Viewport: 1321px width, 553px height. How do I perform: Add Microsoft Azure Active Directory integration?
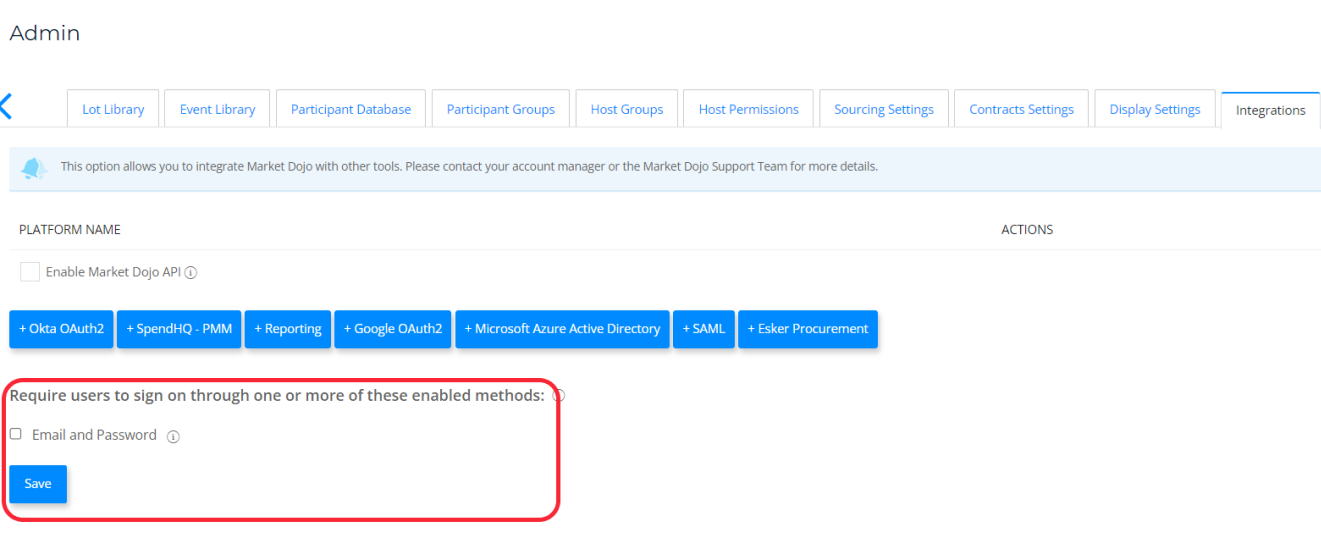(563, 329)
